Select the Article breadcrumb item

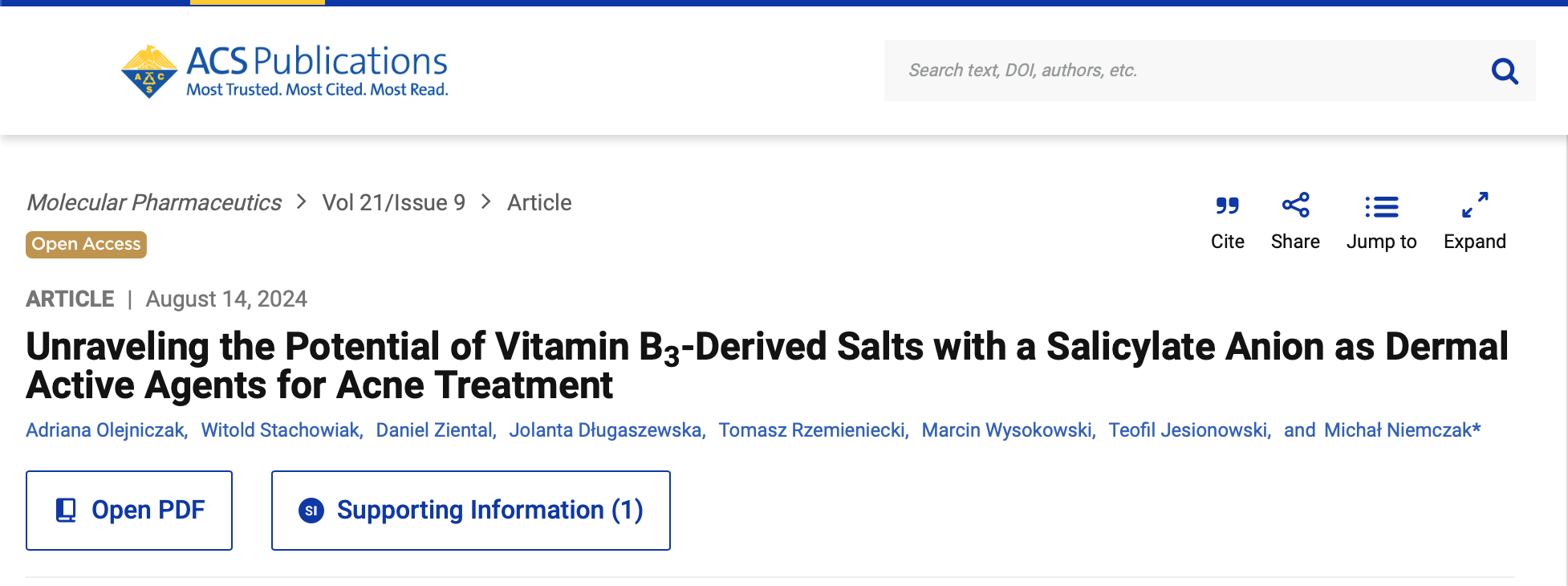[539, 202]
